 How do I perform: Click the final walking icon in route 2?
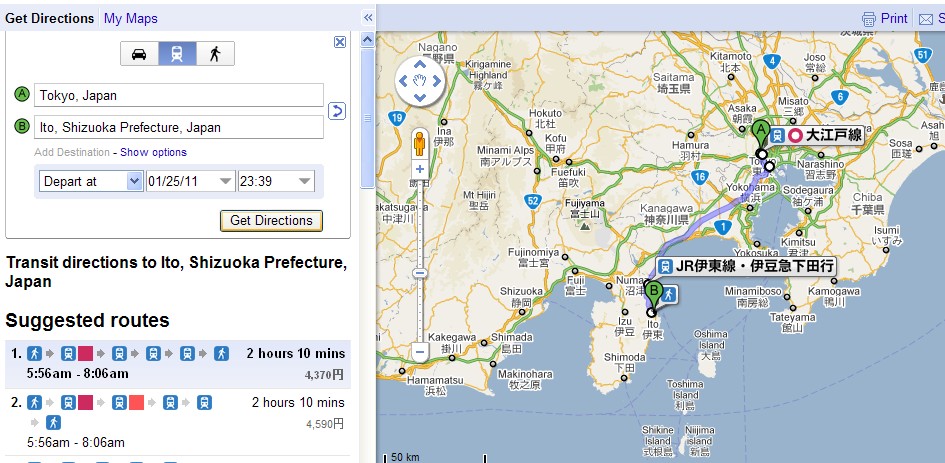(x=54, y=423)
